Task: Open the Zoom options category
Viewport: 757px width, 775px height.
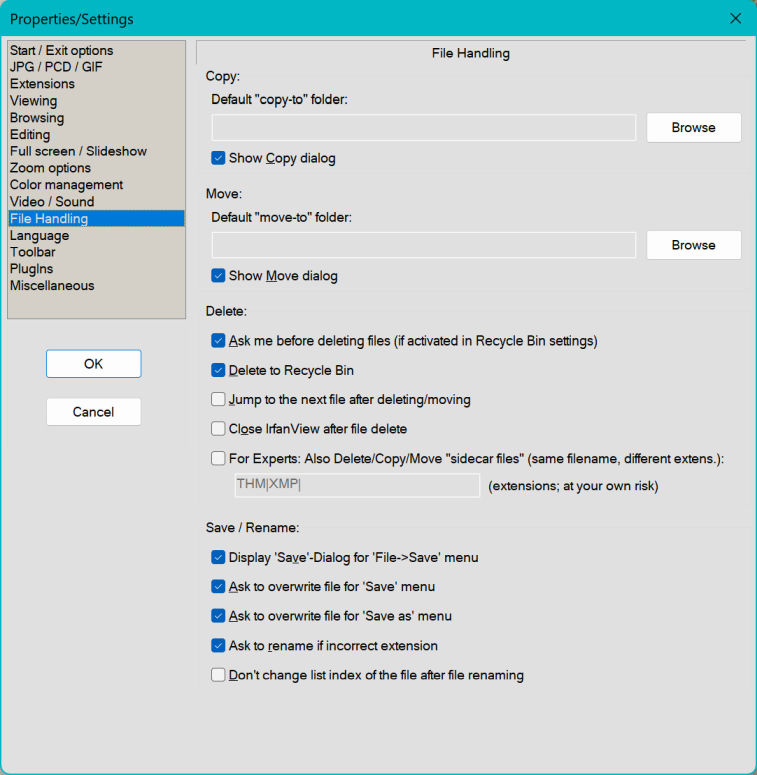Action: 50,168
